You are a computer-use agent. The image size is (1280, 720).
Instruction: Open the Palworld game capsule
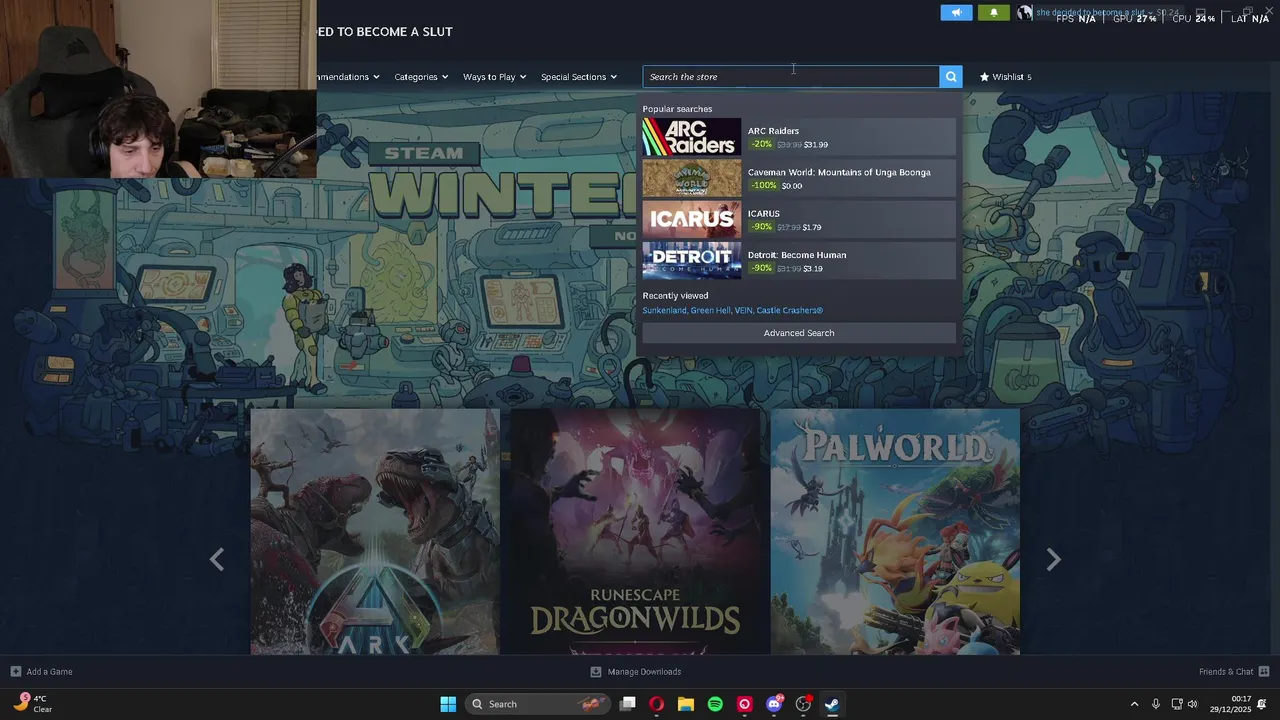point(895,531)
